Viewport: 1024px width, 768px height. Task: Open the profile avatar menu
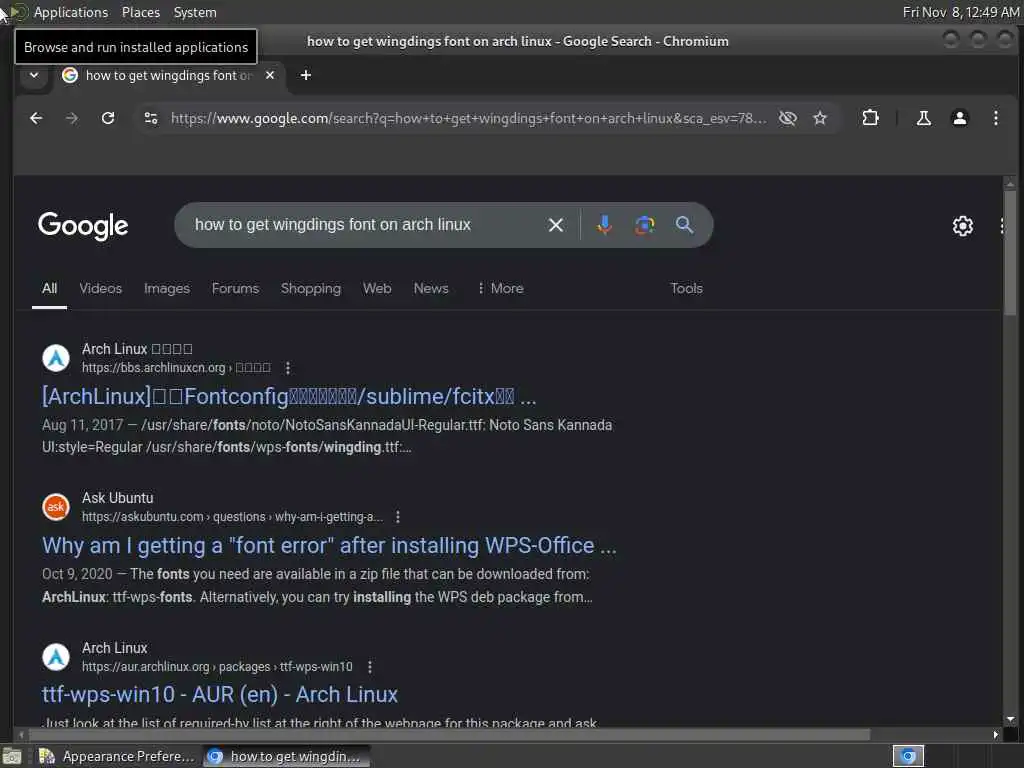click(959, 118)
